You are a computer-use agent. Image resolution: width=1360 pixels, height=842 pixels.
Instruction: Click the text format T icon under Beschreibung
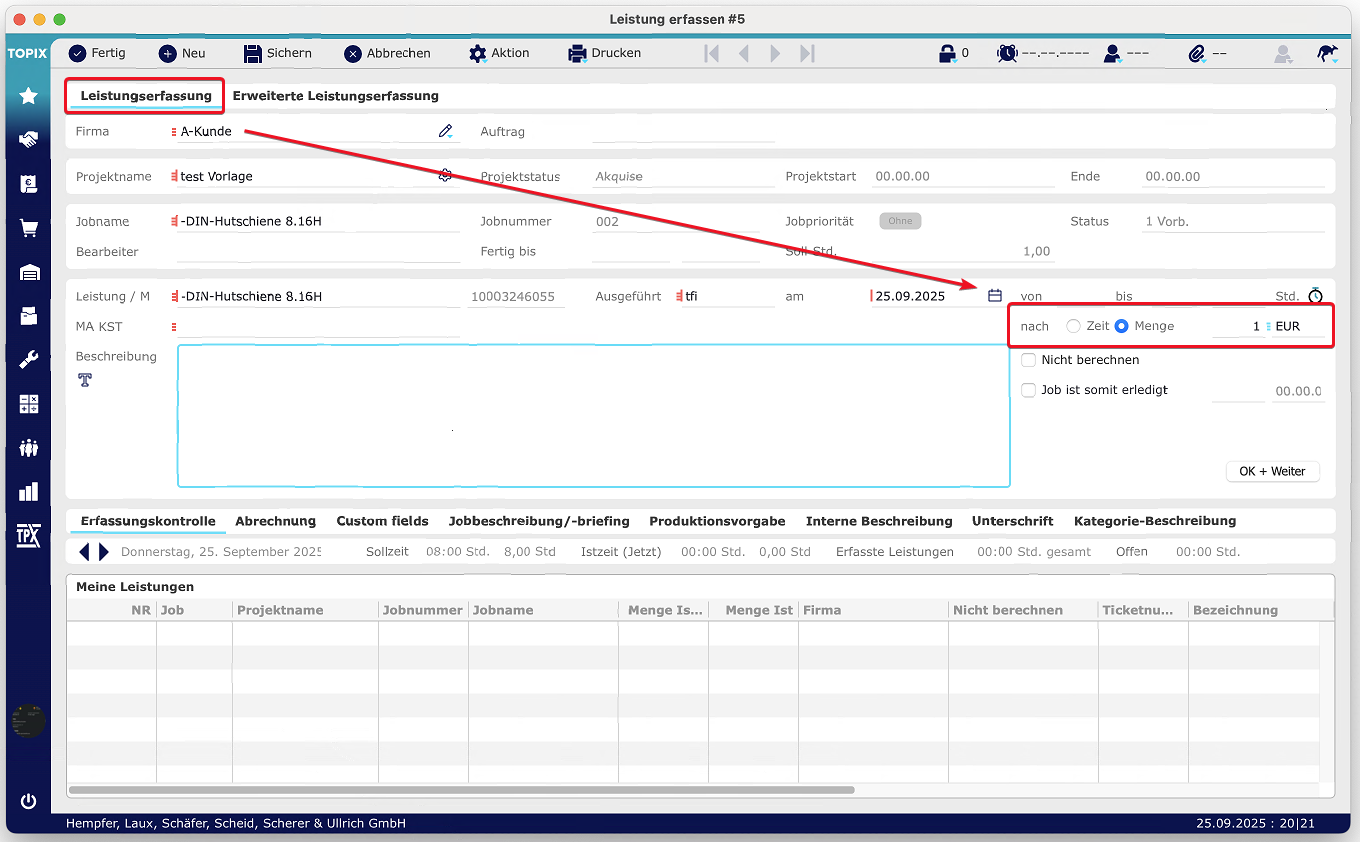pyautogui.click(x=85, y=380)
